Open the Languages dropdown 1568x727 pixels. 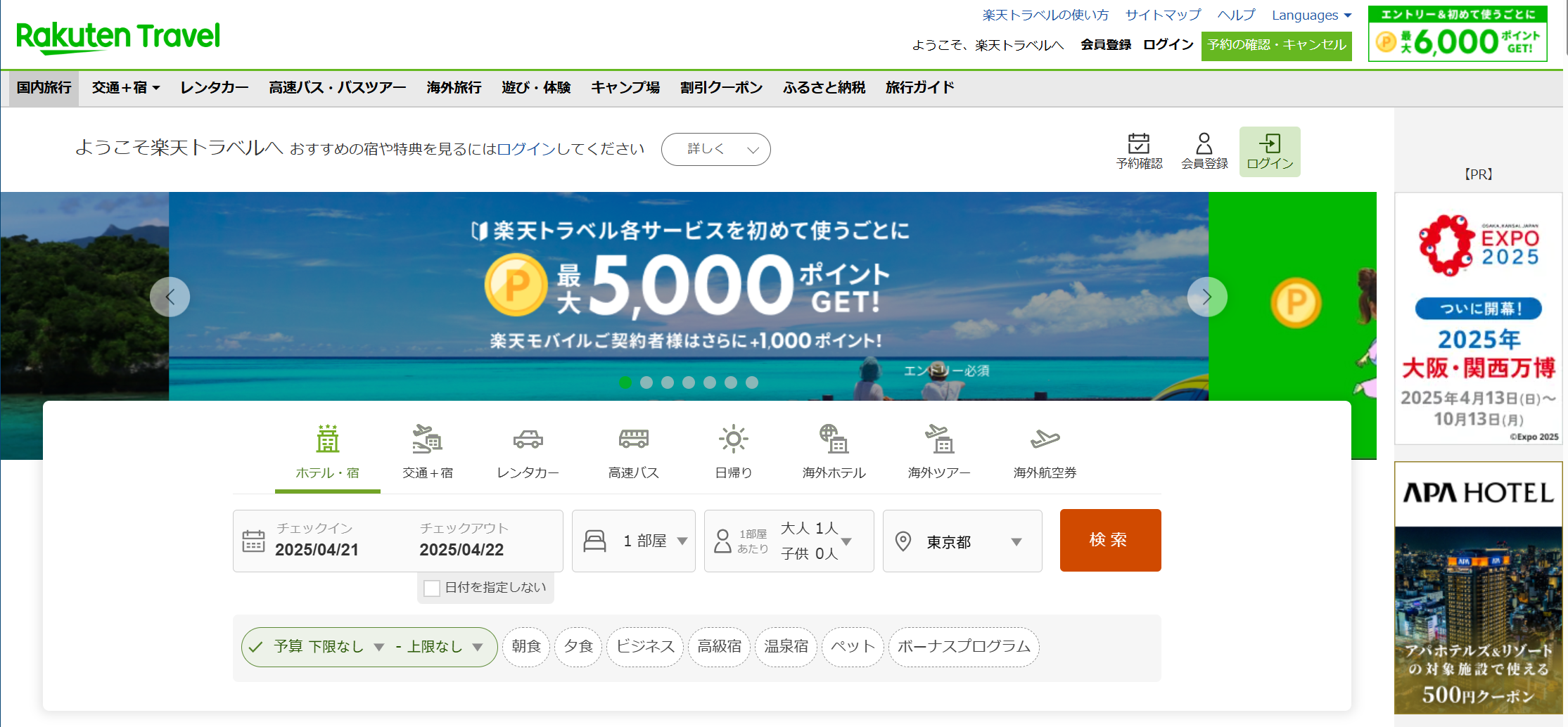pos(1311,15)
